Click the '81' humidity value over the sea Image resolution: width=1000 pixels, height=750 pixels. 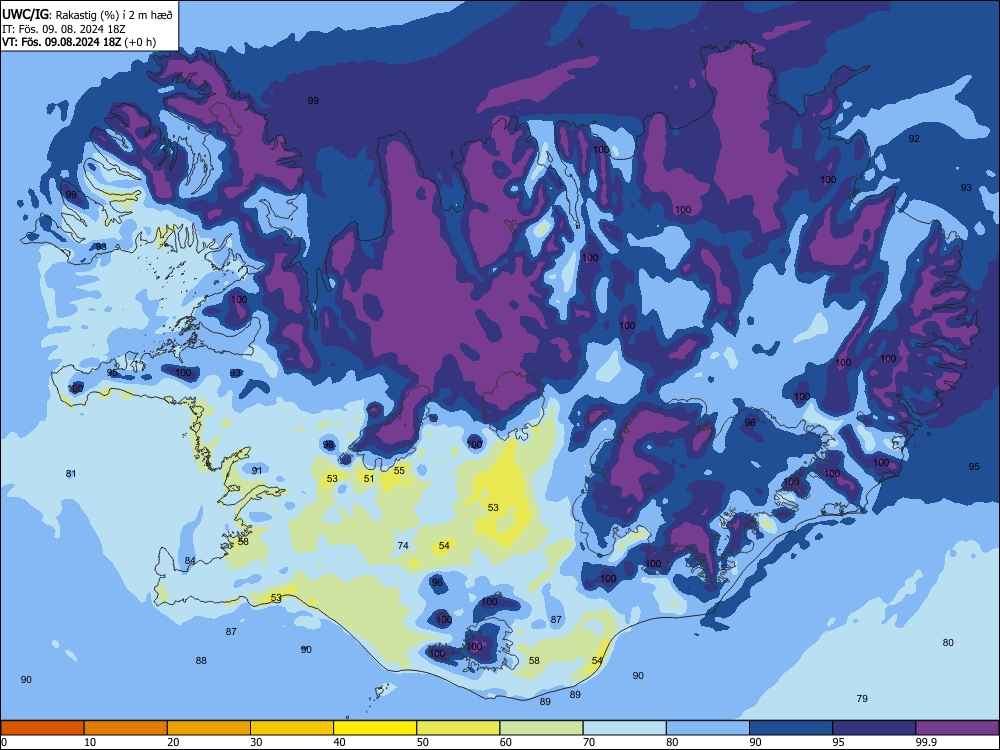[x=71, y=473]
